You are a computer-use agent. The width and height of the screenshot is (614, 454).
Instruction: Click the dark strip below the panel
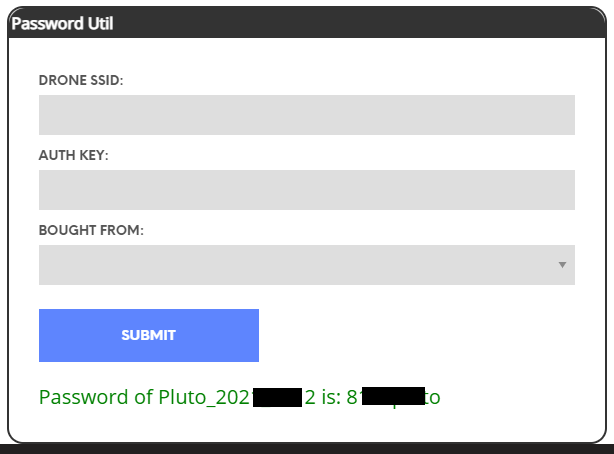pos(306,449)
